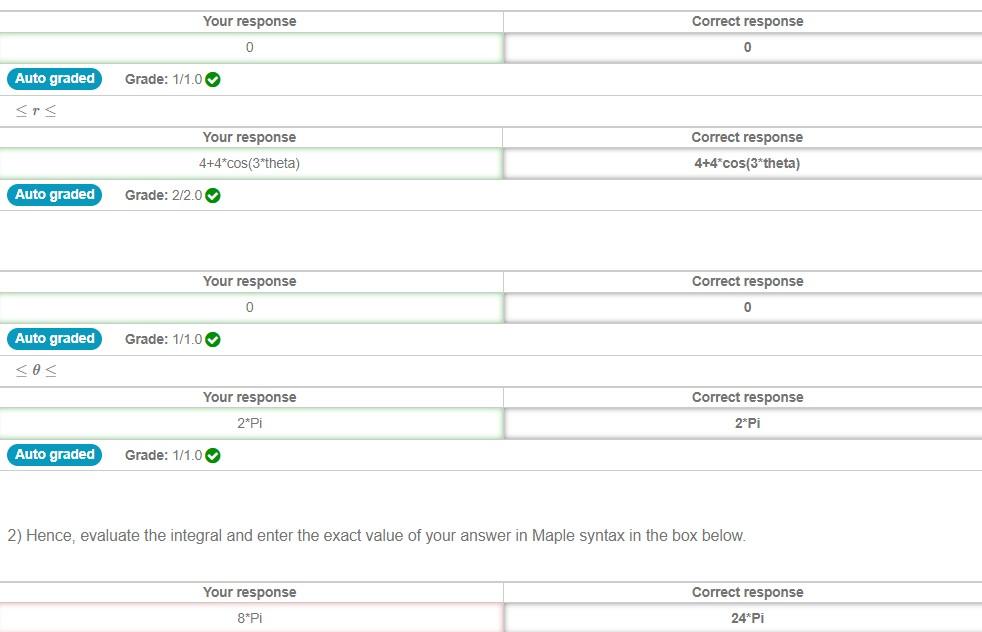This screenshot has height=632, width=982.
Task: Click the topmost Auto graded badge
Action: click(55, 79)
